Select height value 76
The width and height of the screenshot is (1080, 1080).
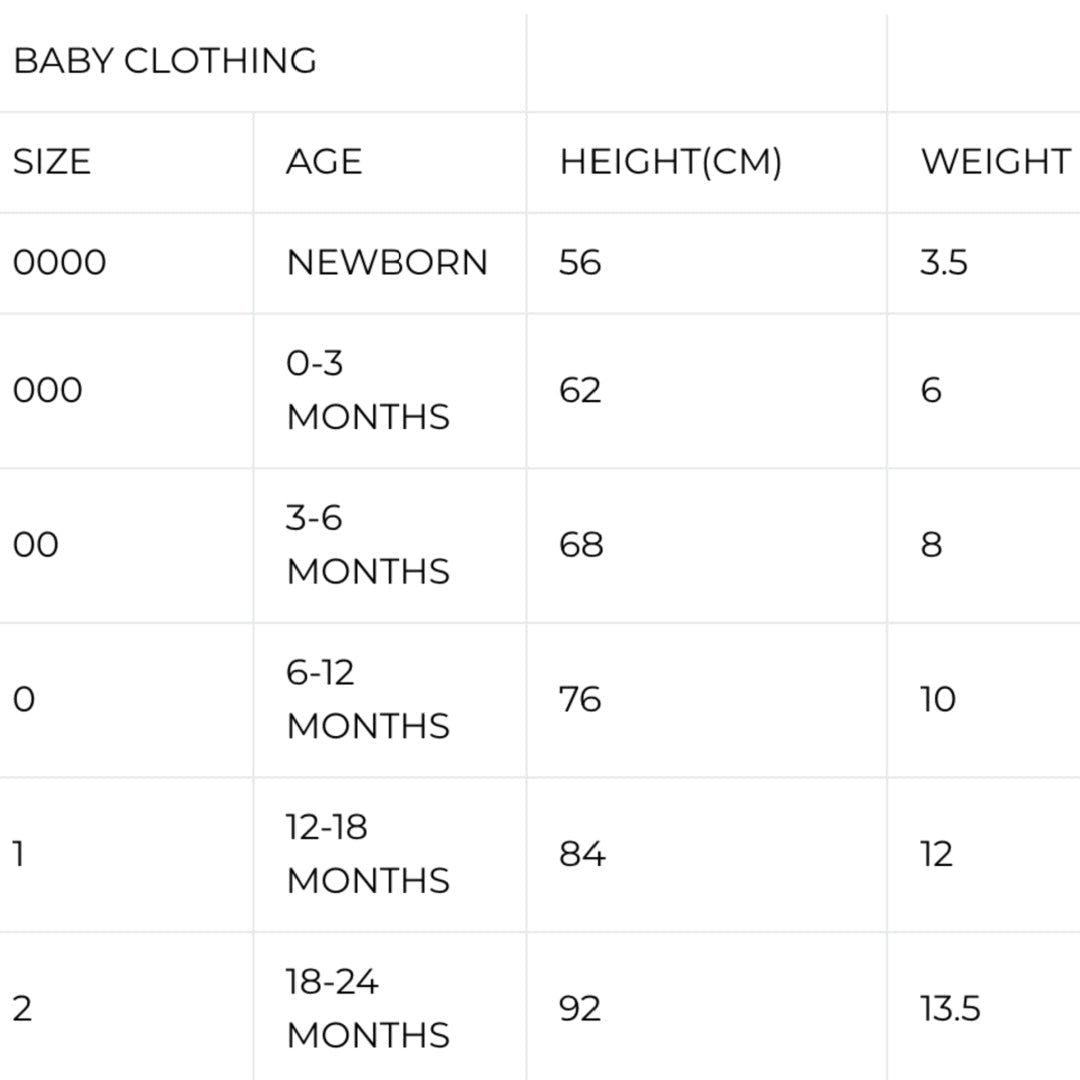click(x=580, y=699)
